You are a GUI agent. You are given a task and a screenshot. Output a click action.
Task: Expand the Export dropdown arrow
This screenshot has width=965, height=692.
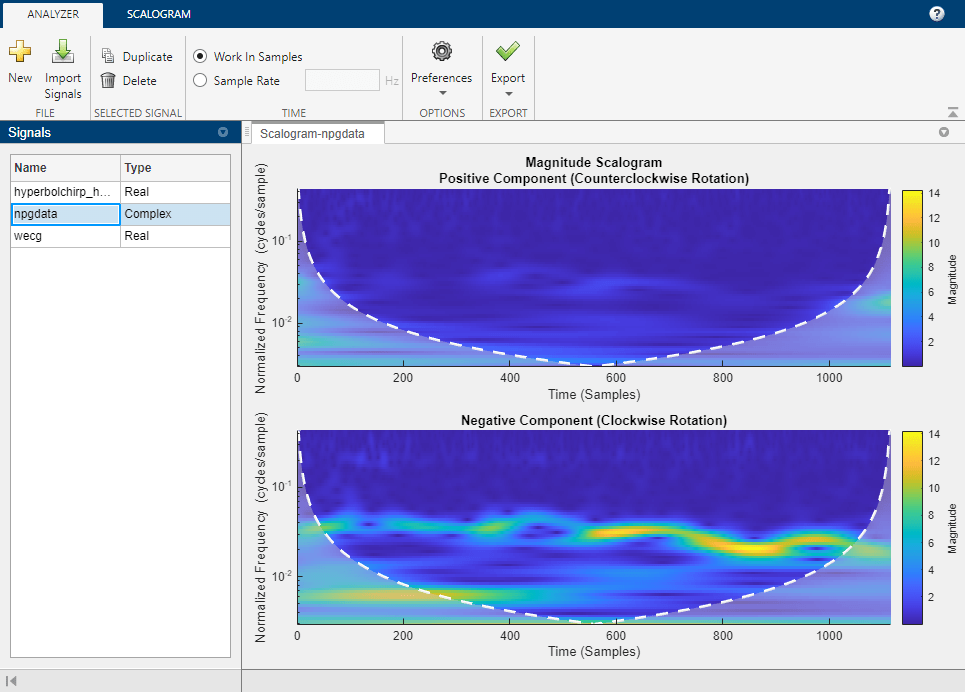(507, 94)
